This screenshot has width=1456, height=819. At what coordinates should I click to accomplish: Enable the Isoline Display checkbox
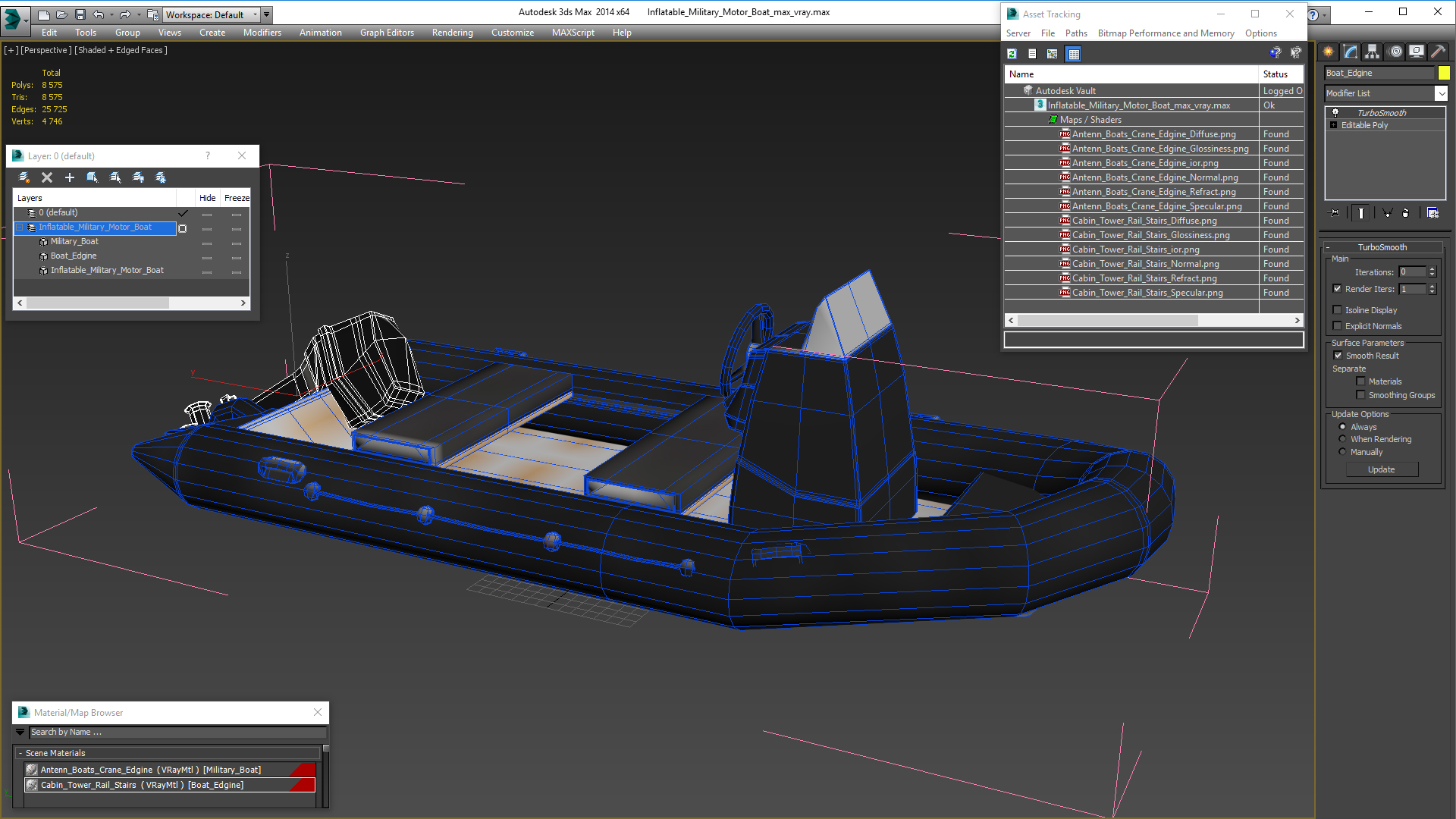point(1338,310)
